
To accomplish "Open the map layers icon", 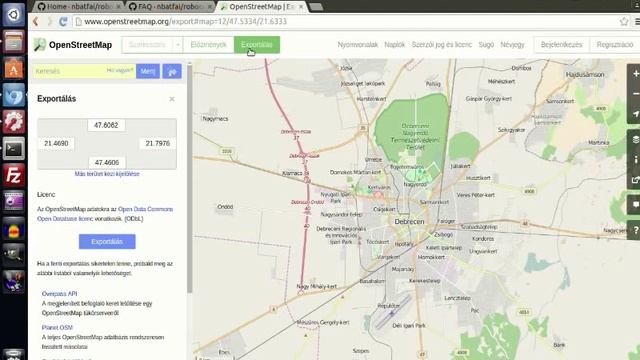I will point(635,140).
